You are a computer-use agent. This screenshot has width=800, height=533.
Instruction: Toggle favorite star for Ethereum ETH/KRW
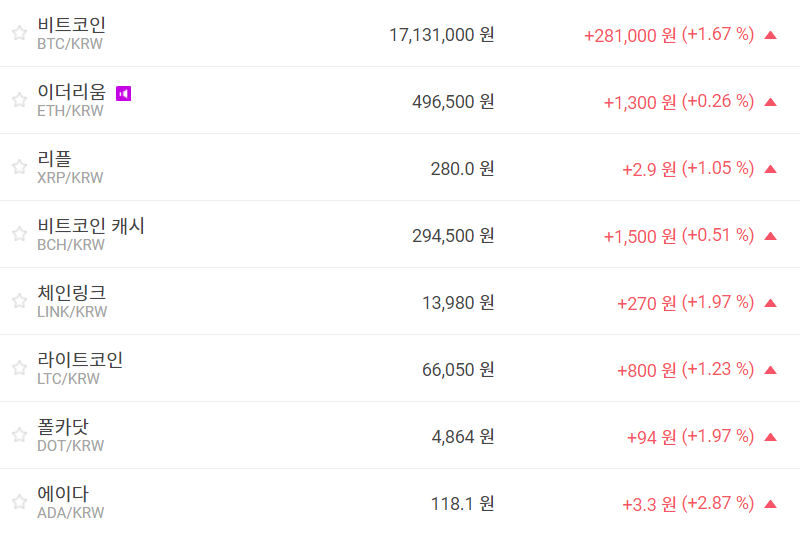coord(19,100)
